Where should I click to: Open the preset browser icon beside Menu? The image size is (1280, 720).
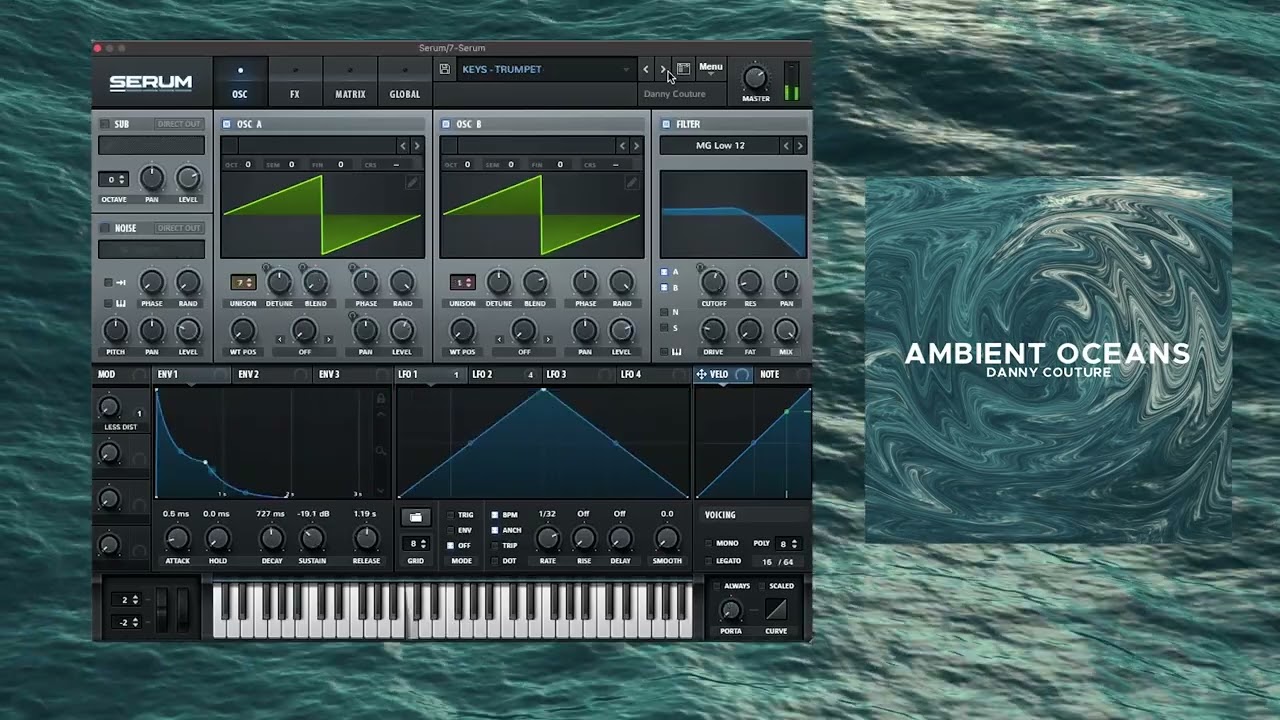click(x=683, y=69)
